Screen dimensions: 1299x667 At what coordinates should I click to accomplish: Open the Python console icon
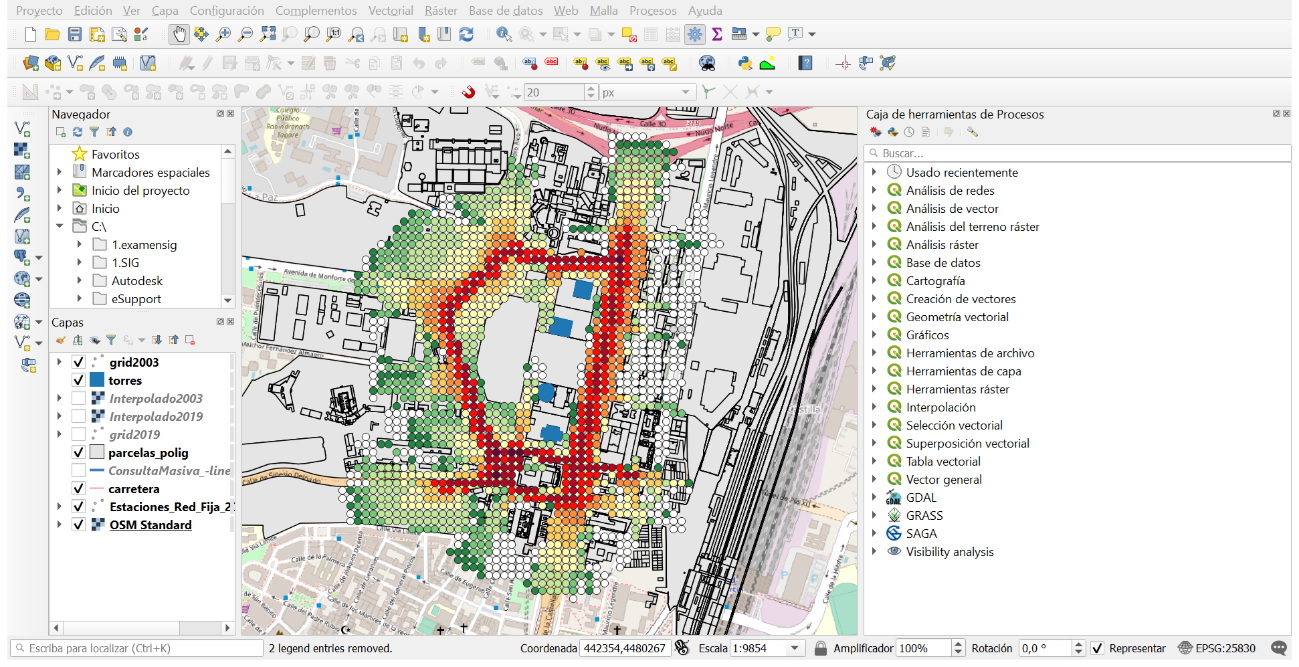(x=745, y=63)
